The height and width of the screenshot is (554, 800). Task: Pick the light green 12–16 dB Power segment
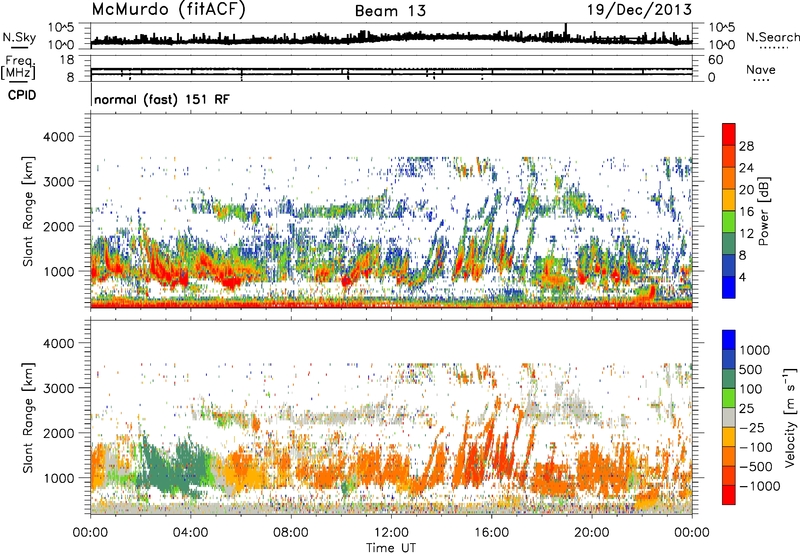729,221
